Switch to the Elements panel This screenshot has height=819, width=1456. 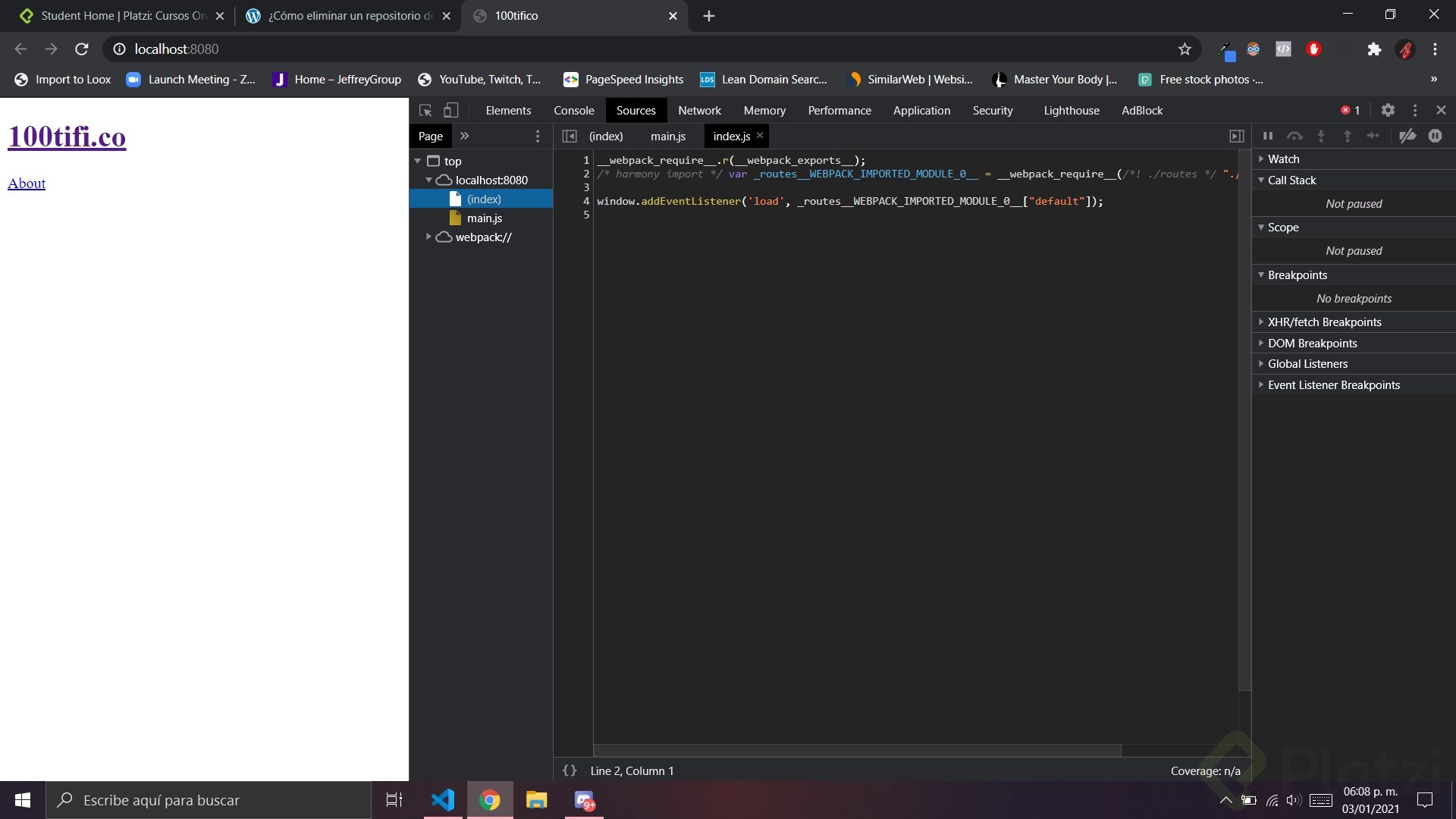508,111
